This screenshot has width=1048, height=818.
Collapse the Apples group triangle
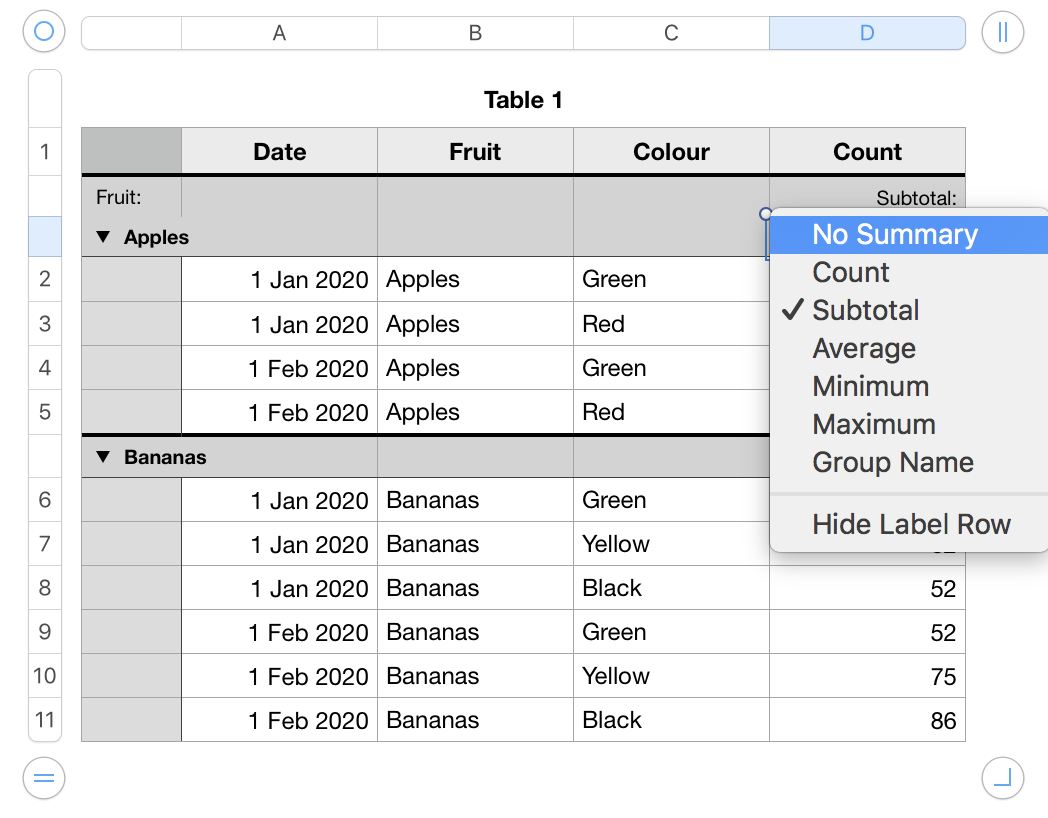103,237
